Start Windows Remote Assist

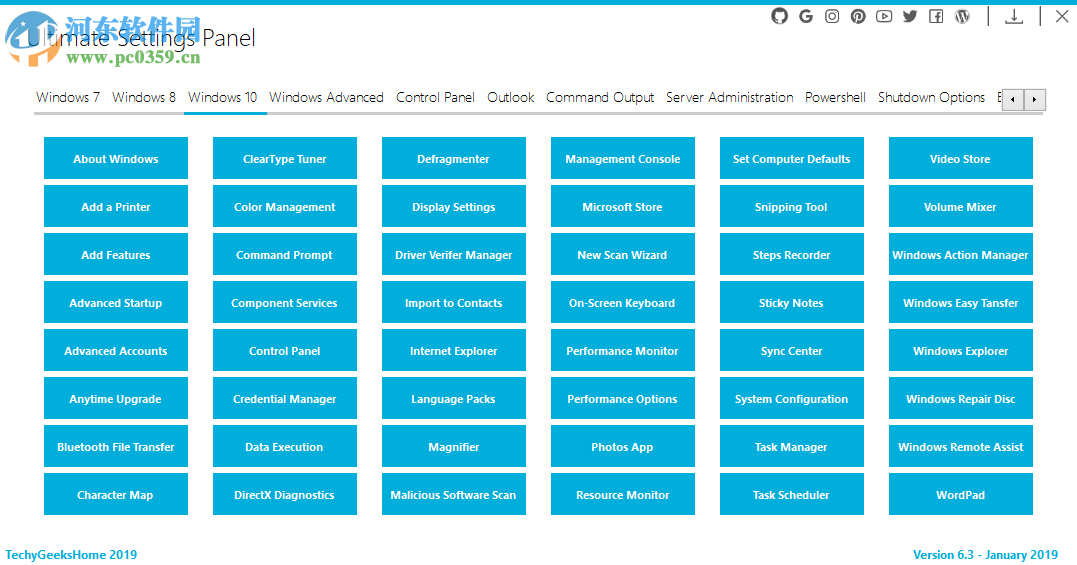click(960, 446)
